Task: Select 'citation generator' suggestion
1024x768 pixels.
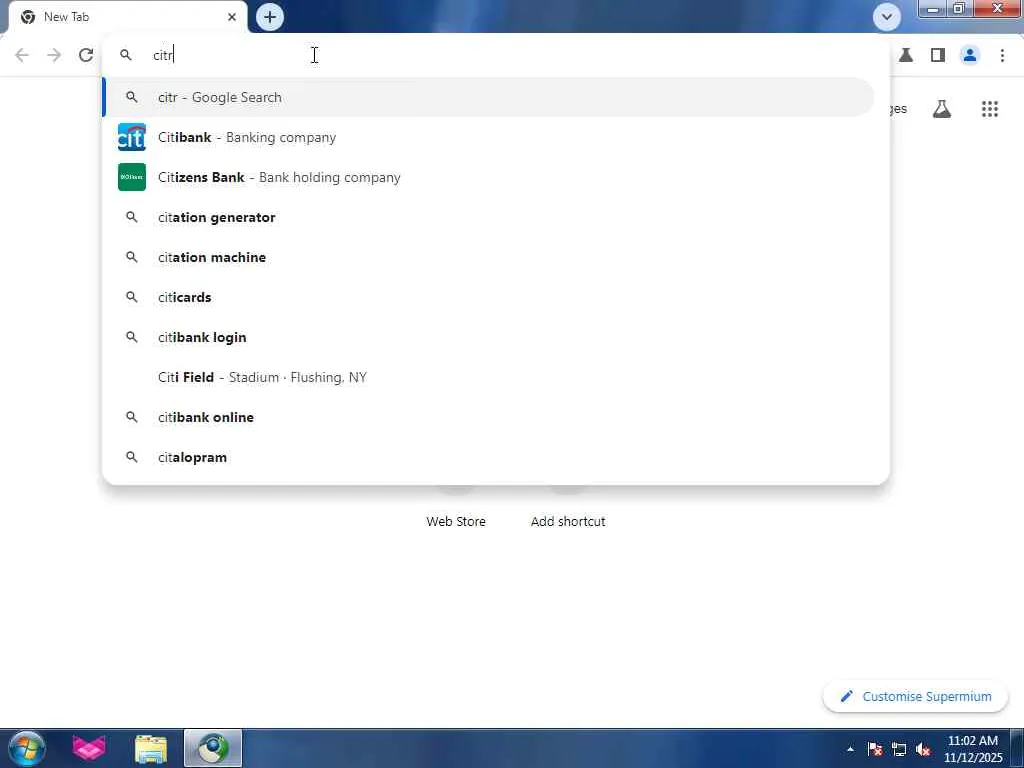Action: point(488,217)
